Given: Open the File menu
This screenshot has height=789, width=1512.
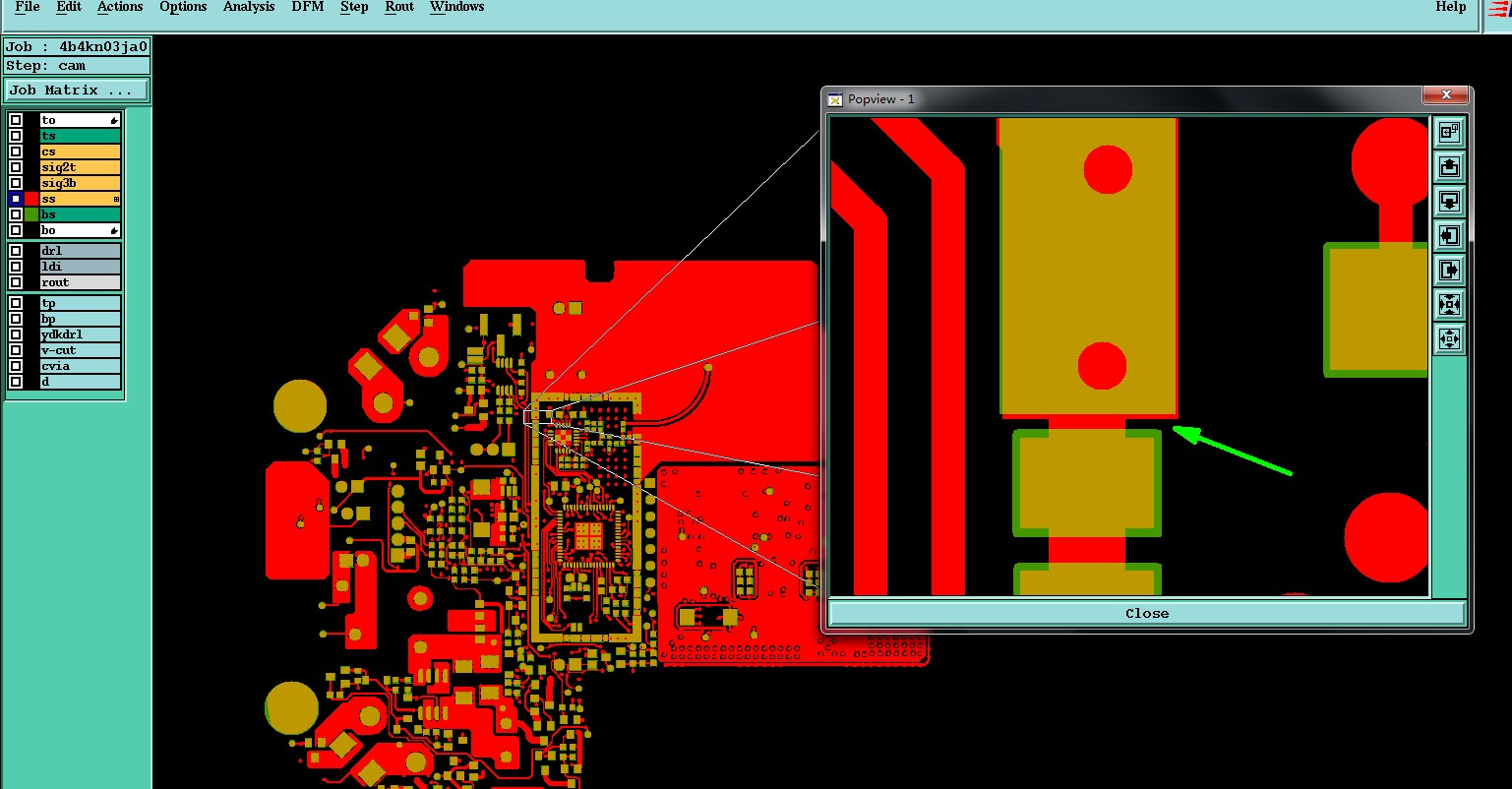Looking at the screenshot, I should [x=28, y=7].
